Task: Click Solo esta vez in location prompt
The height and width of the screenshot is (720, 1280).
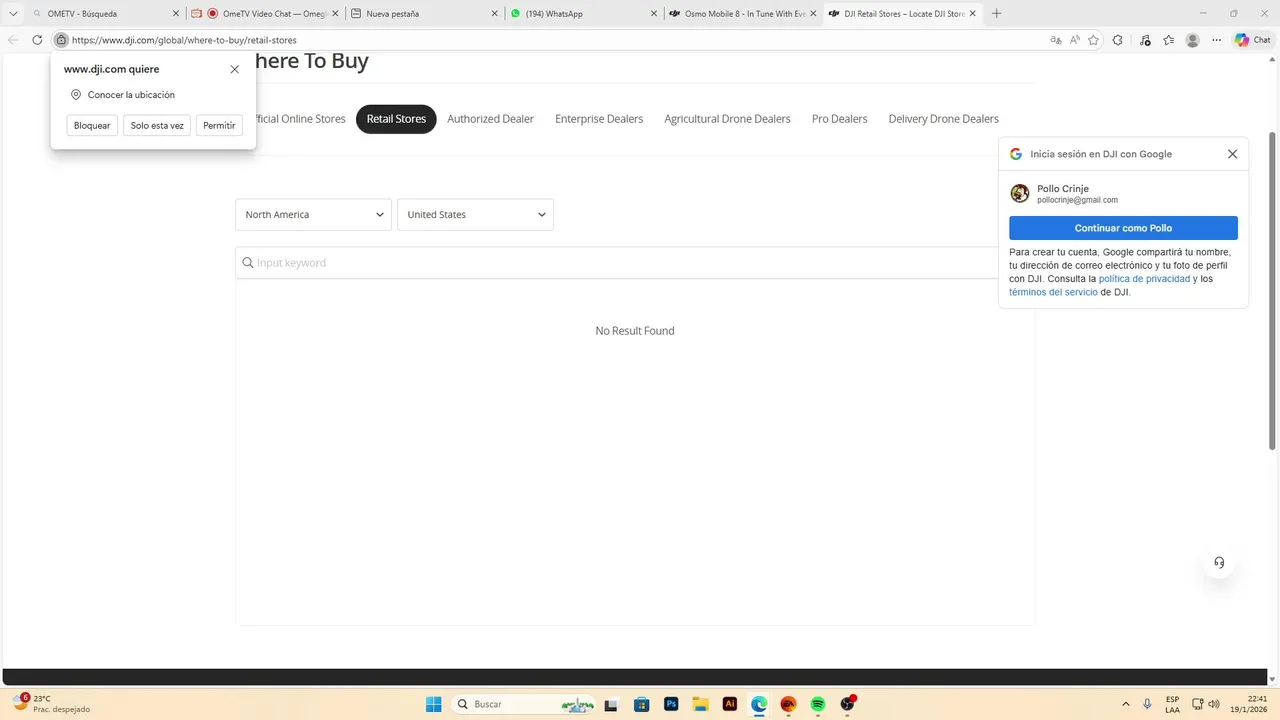Action: tap(157, 125)
